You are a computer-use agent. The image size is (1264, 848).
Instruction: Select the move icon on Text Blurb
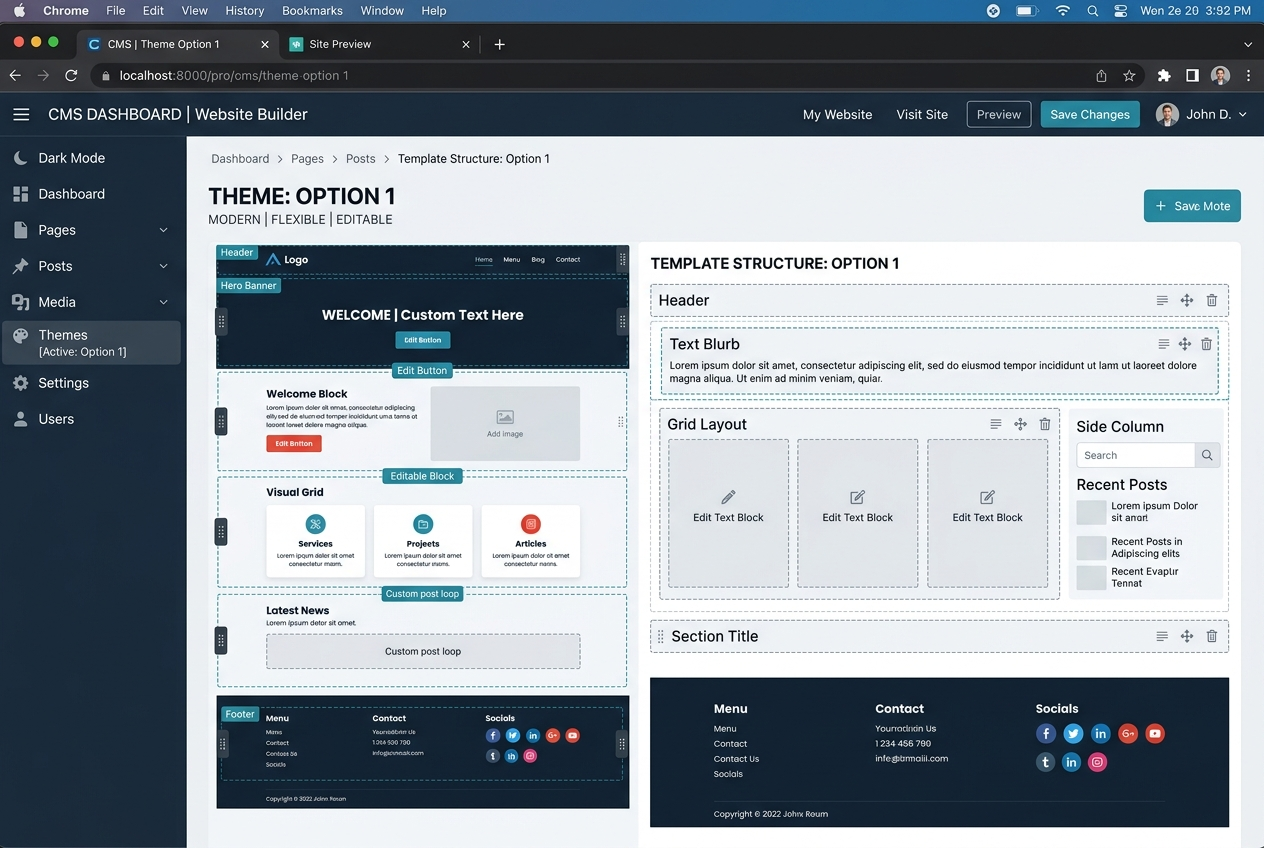click(x=1184, y=344)
